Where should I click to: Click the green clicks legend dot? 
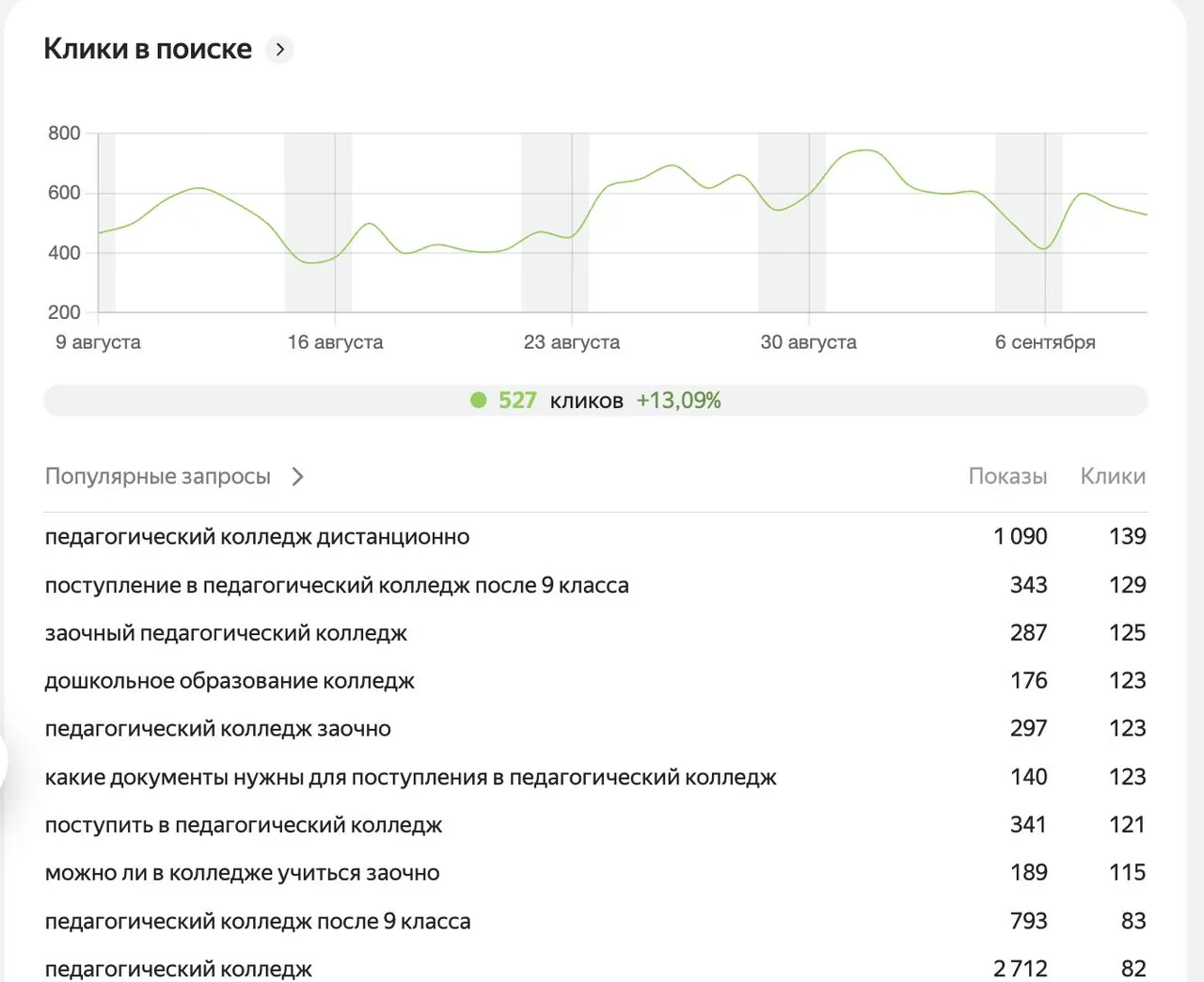pos(479,401)
